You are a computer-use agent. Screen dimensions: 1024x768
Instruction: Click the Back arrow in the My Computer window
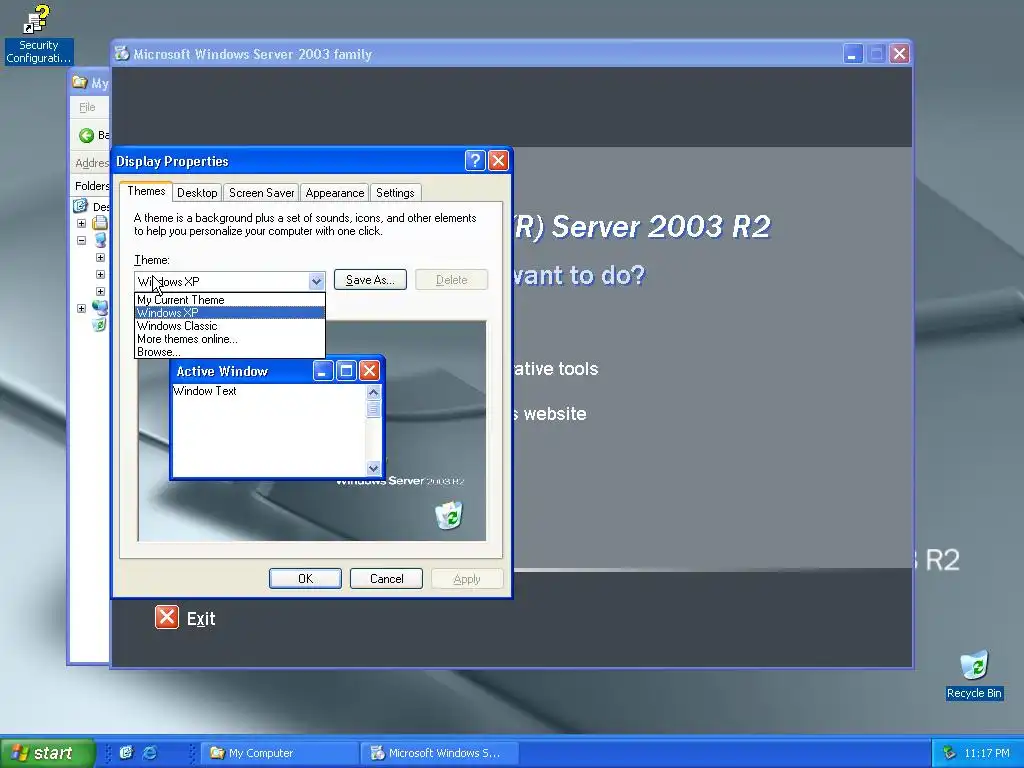tap(86, 135)
